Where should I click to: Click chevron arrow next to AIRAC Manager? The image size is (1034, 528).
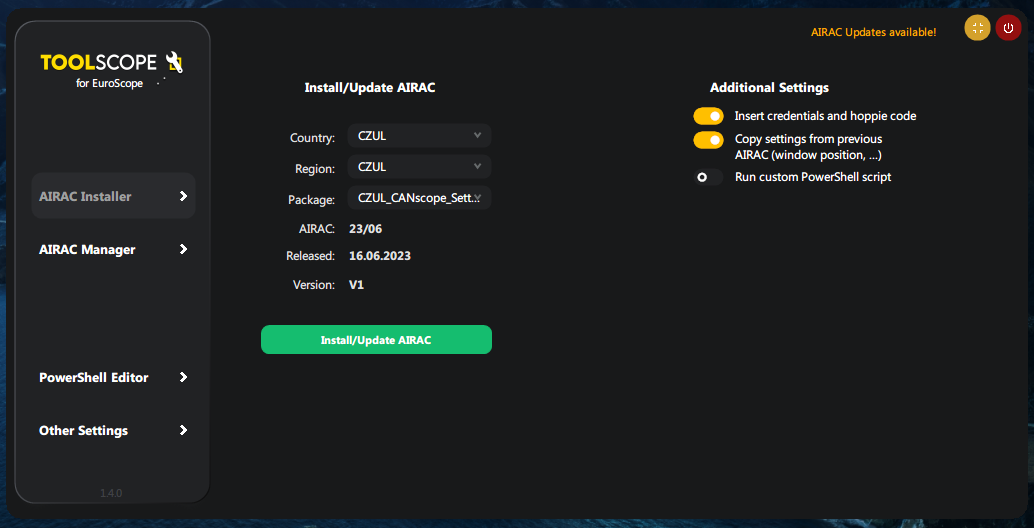[x=183, y=249]
